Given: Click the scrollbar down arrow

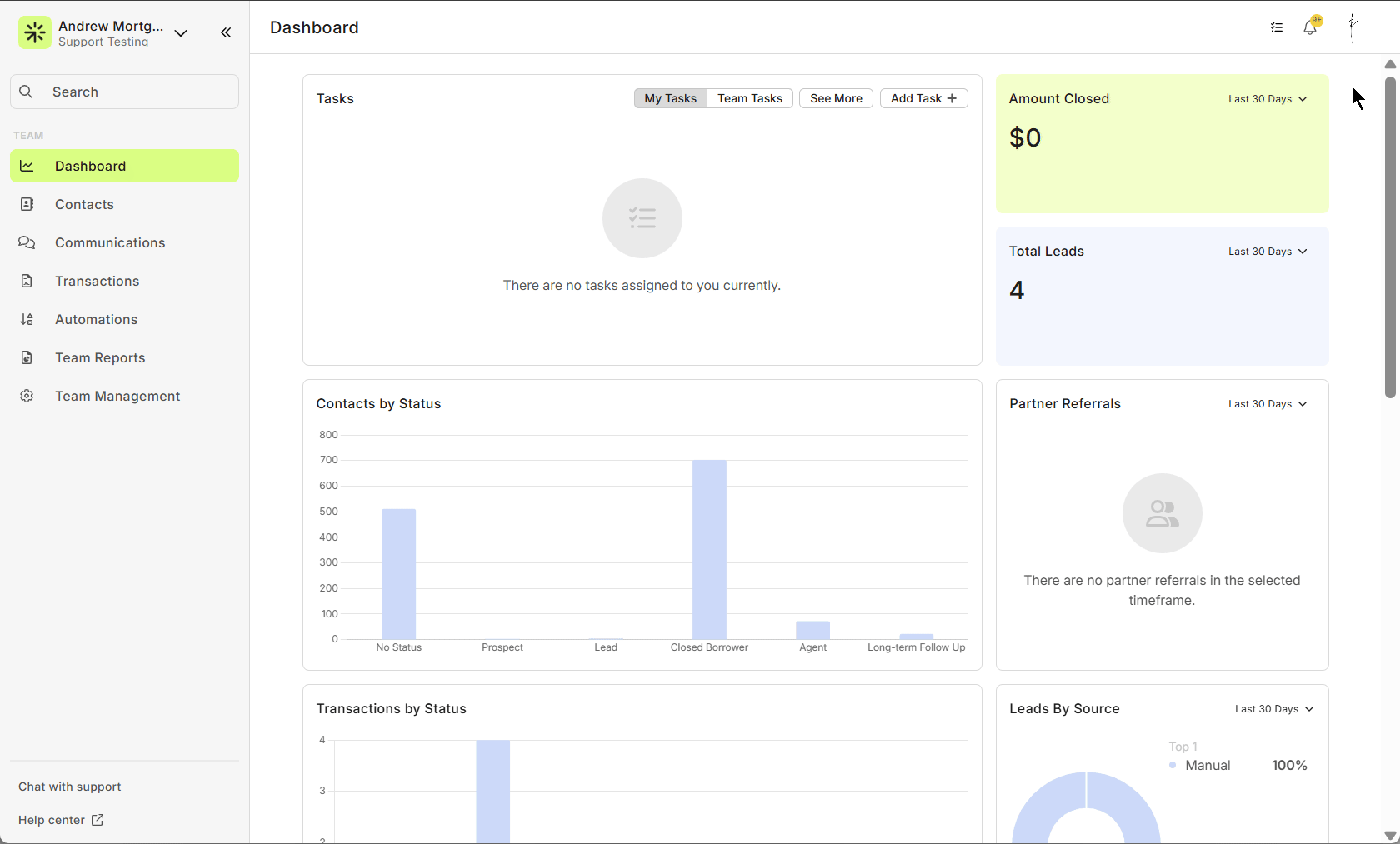Looking at the screenshot, I should point(1390,835).
